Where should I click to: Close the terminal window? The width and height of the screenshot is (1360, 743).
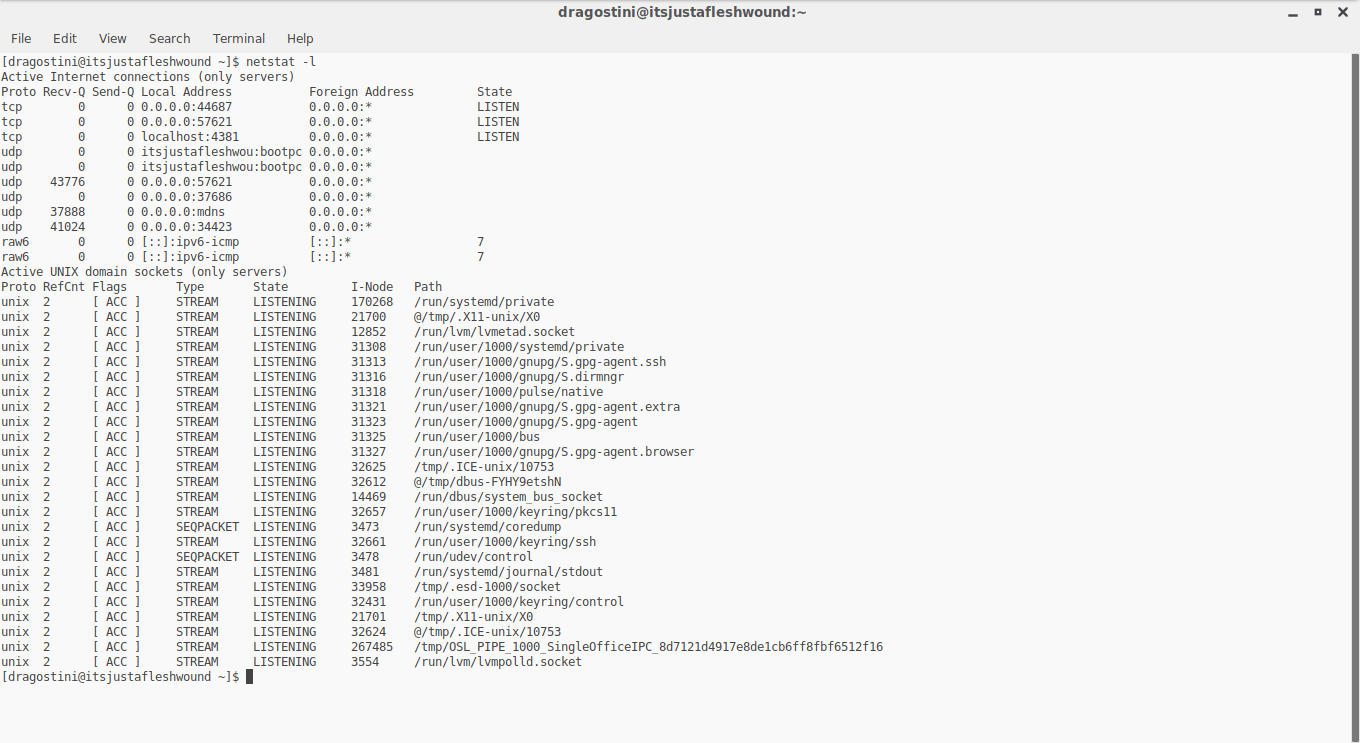click(x=1342, y=12)
